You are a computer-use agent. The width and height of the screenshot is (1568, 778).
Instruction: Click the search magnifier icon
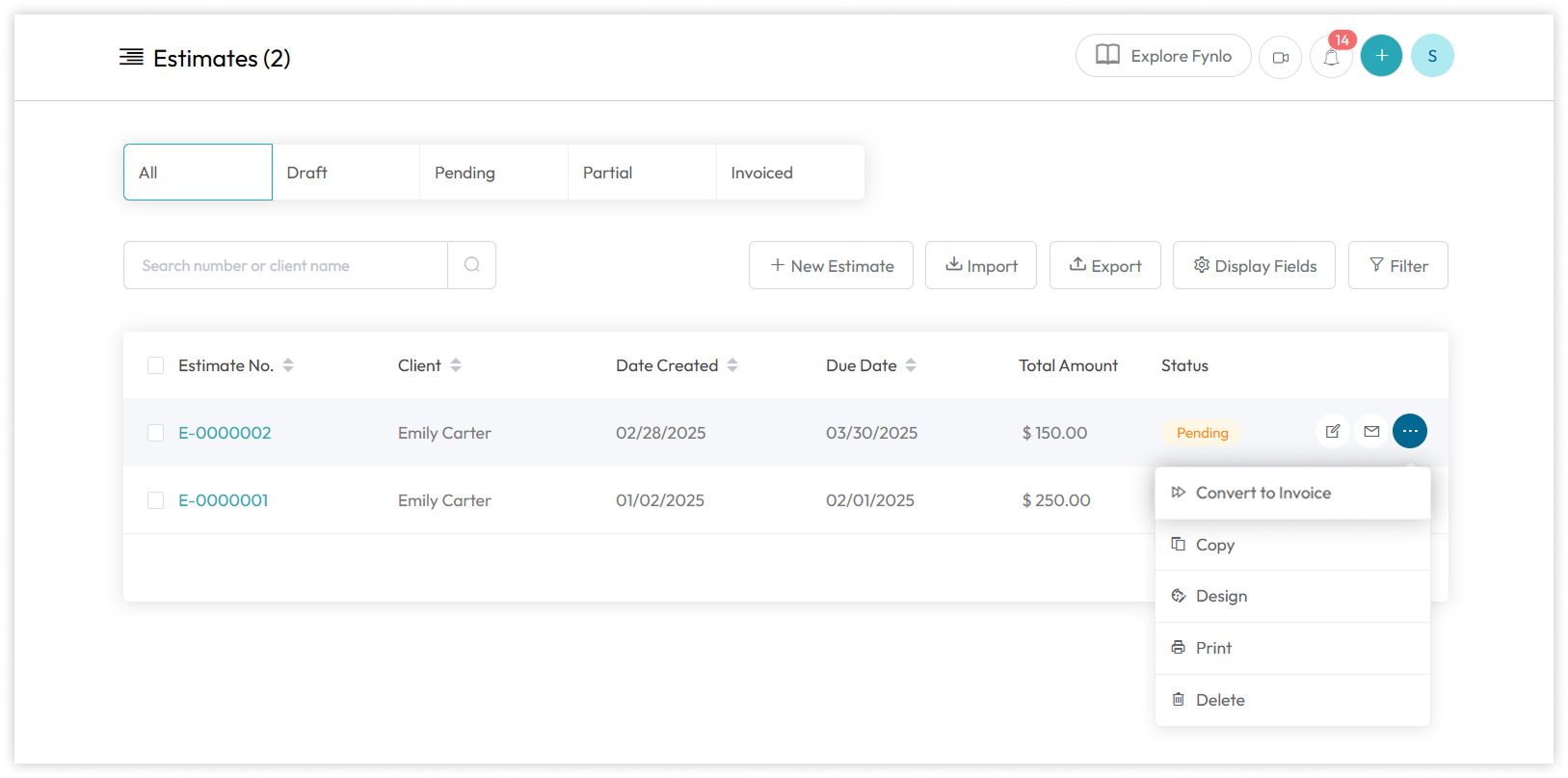click(x=471, y=265)
